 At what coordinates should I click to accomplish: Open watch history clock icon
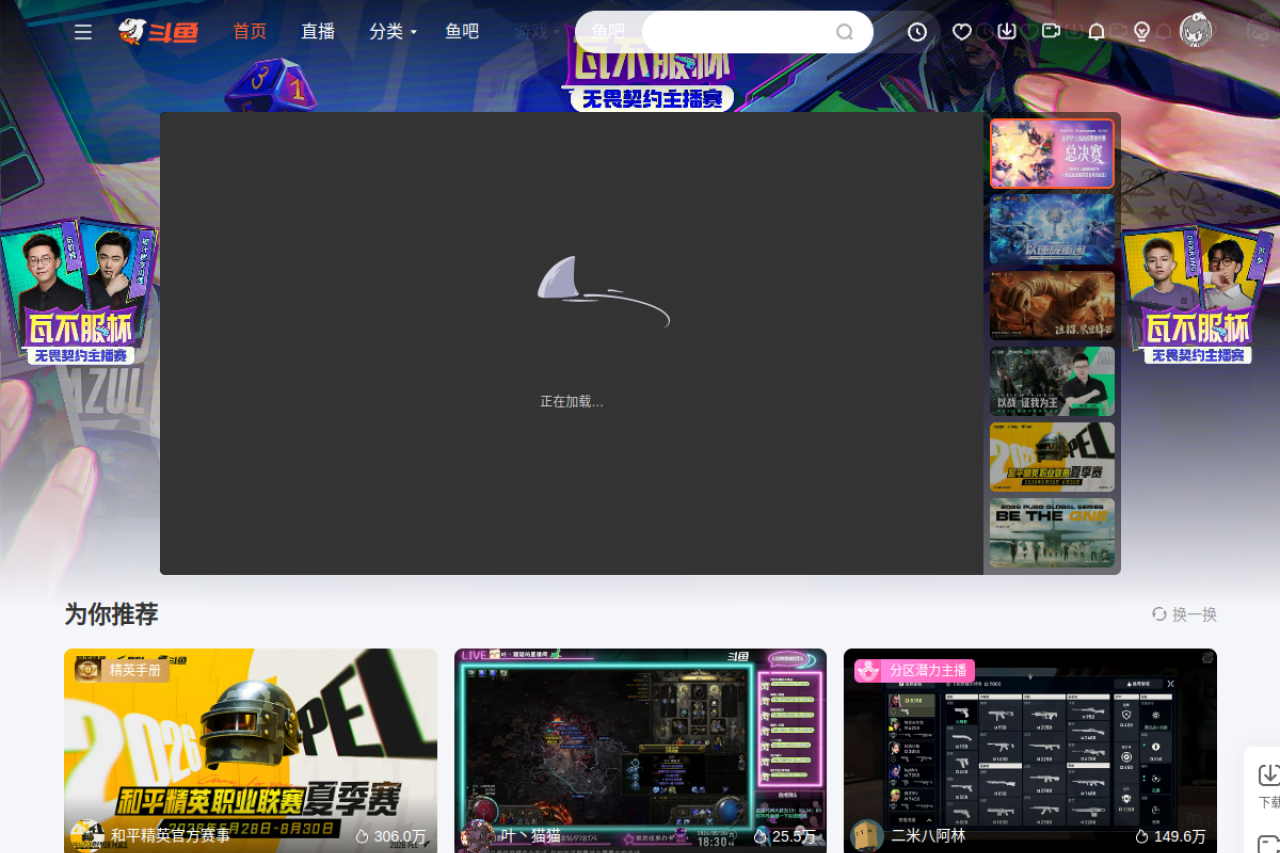(x=917, y=32)
